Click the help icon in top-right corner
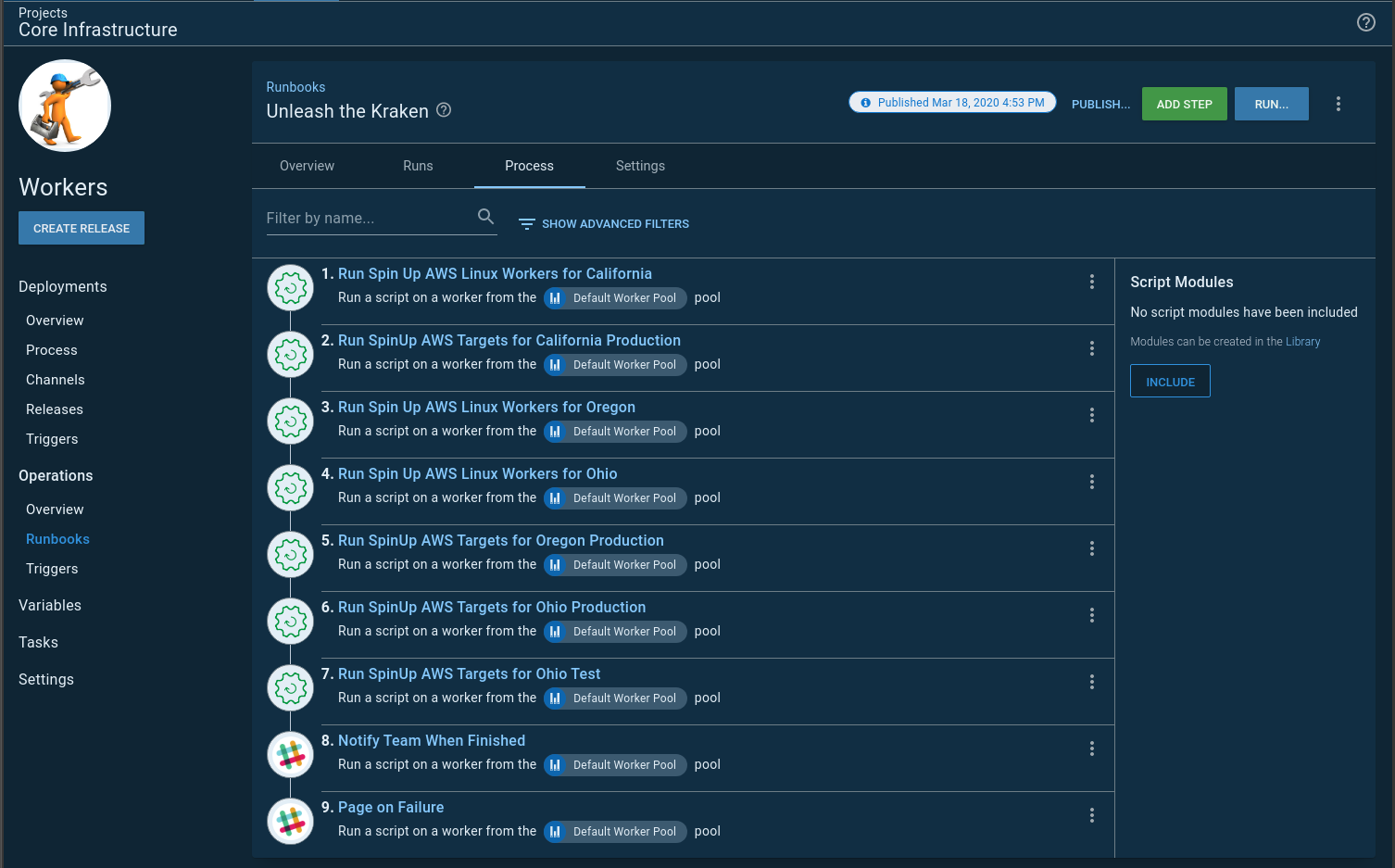Image resolution: width=1395 pixels, height=868 pixels. pos(1365,22)
